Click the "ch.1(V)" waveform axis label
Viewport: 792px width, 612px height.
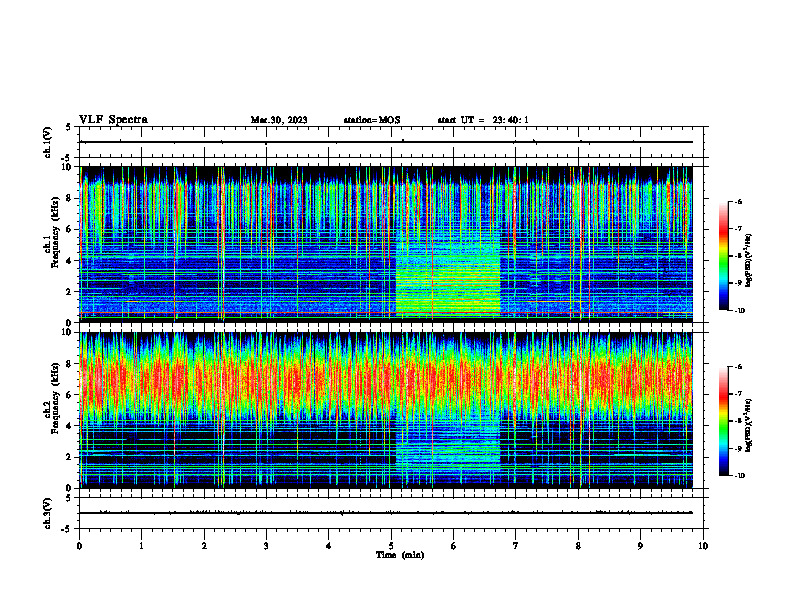point(48,142)
